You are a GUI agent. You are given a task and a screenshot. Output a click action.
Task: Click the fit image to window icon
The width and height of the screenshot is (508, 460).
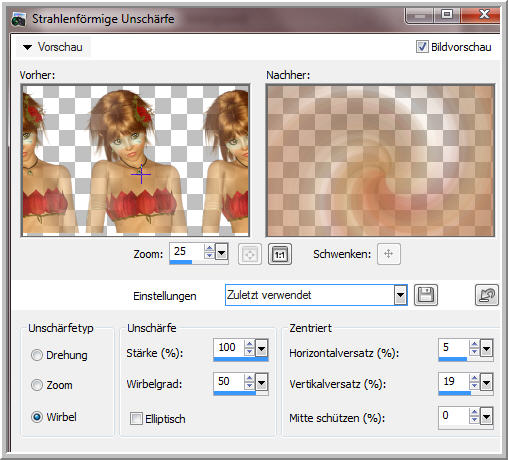[x=250, y=254]
